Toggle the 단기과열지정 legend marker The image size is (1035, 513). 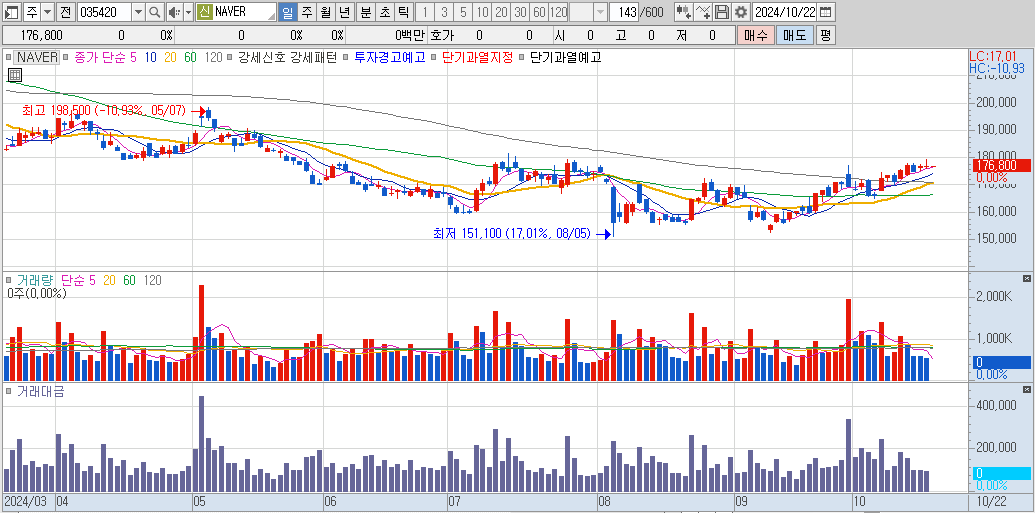pyautogui.click(x=434, y=57)
